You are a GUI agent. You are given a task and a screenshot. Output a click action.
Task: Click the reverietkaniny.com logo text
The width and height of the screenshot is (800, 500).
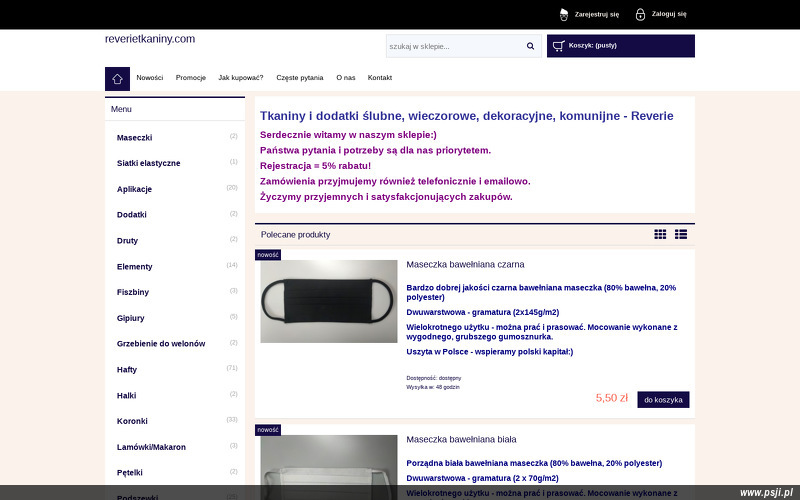150,39
